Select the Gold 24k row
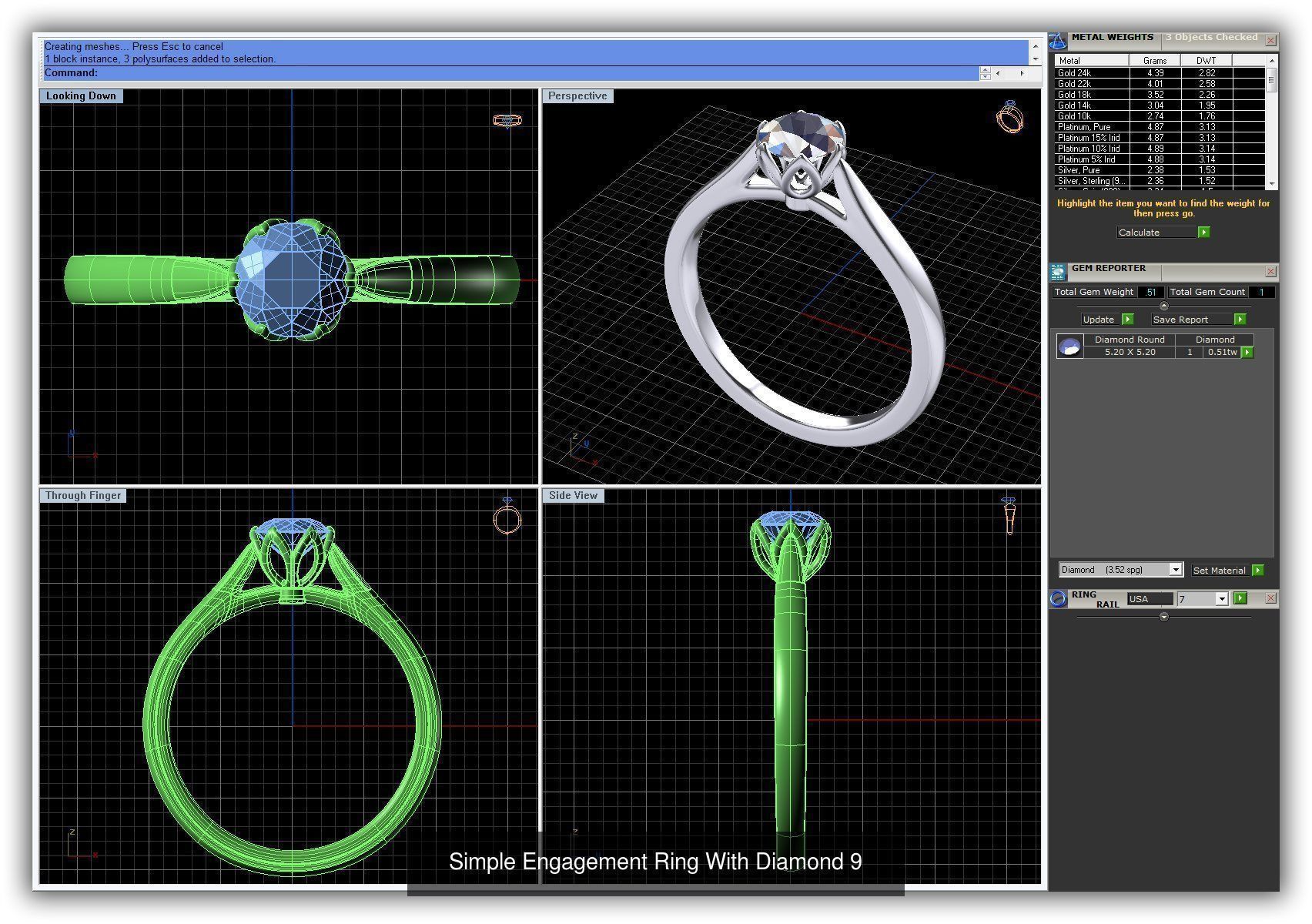Viewport: 1312px width, 924px height. pyautogui.click(x=1160, y=73)
